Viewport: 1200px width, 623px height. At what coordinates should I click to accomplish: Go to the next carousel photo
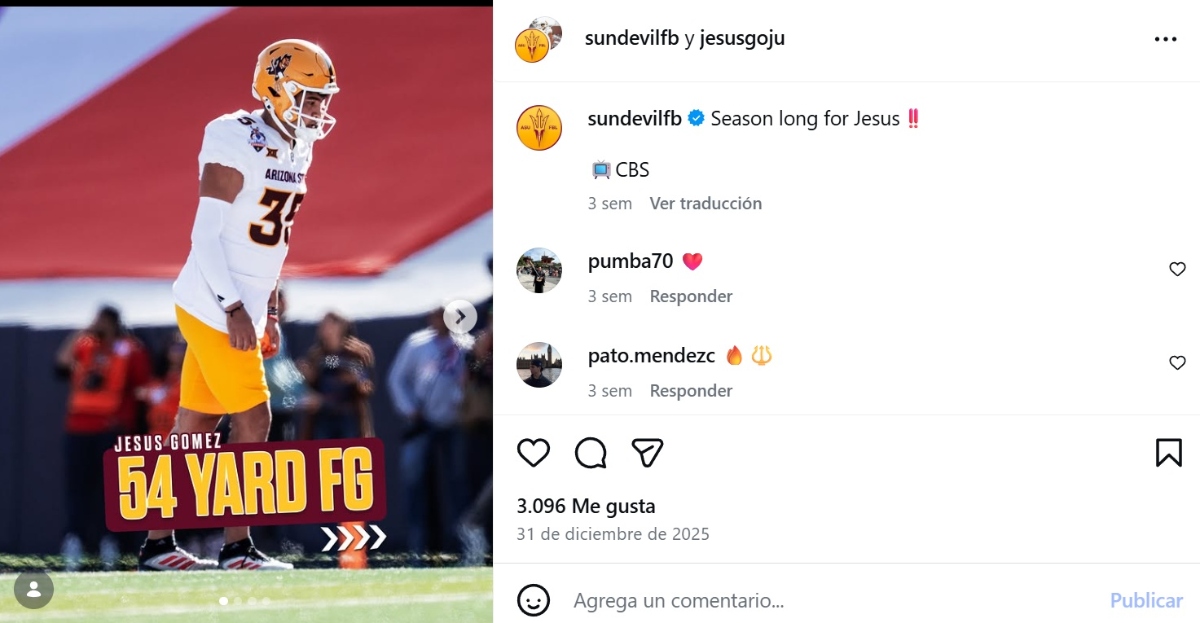tap(460, 317)
